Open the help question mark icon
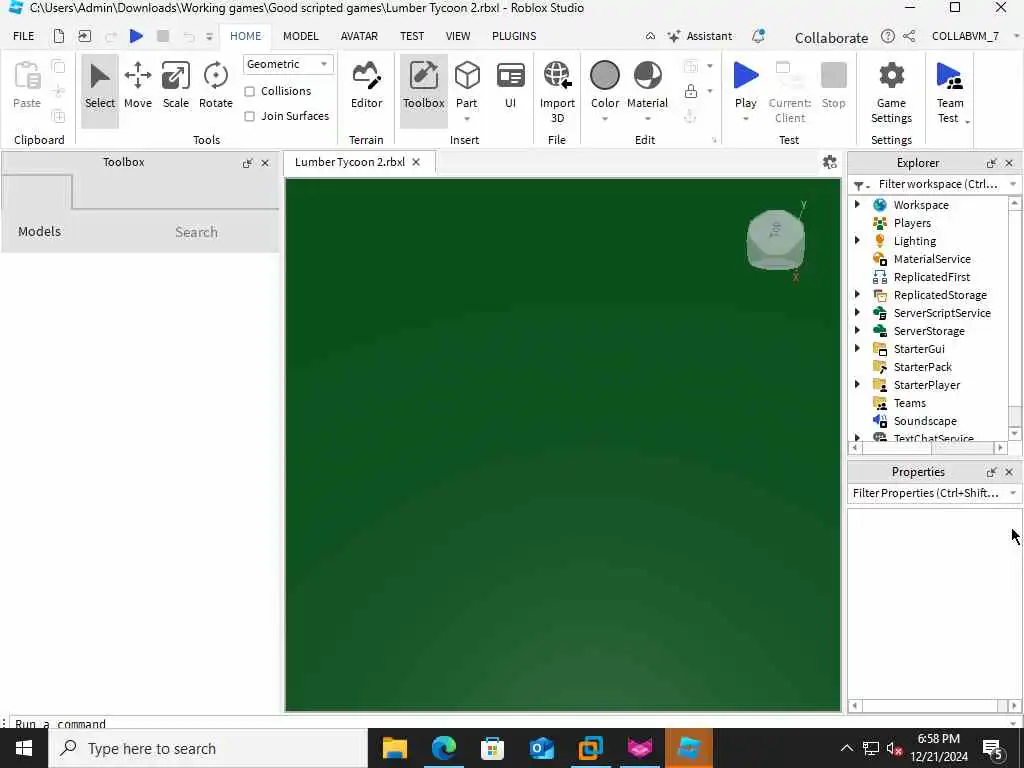The image size is (1024, 768). (888, 36)
